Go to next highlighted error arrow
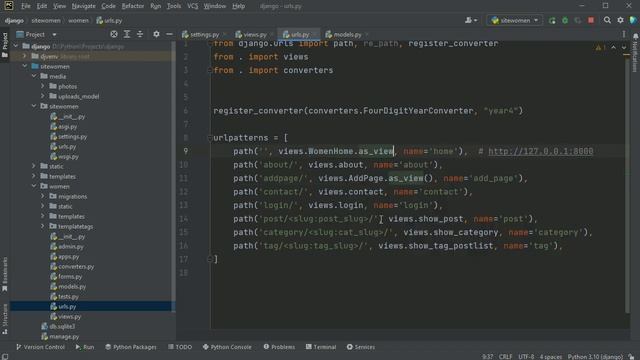This screenshot has width=640, height=360. 624,48
